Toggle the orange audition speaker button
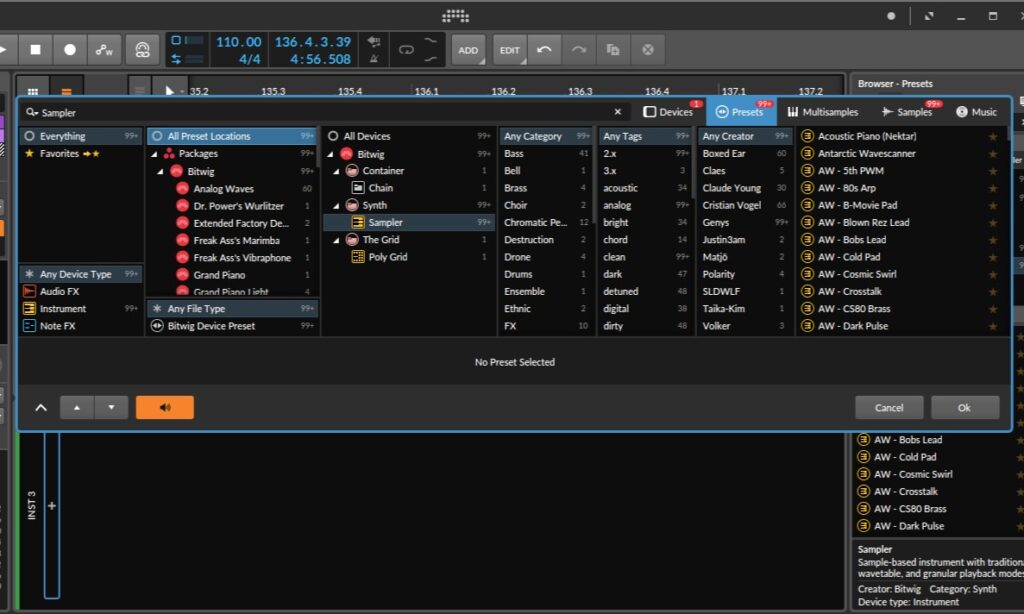The height and width of the screenshot is (614, 1024). pos(165,408)
